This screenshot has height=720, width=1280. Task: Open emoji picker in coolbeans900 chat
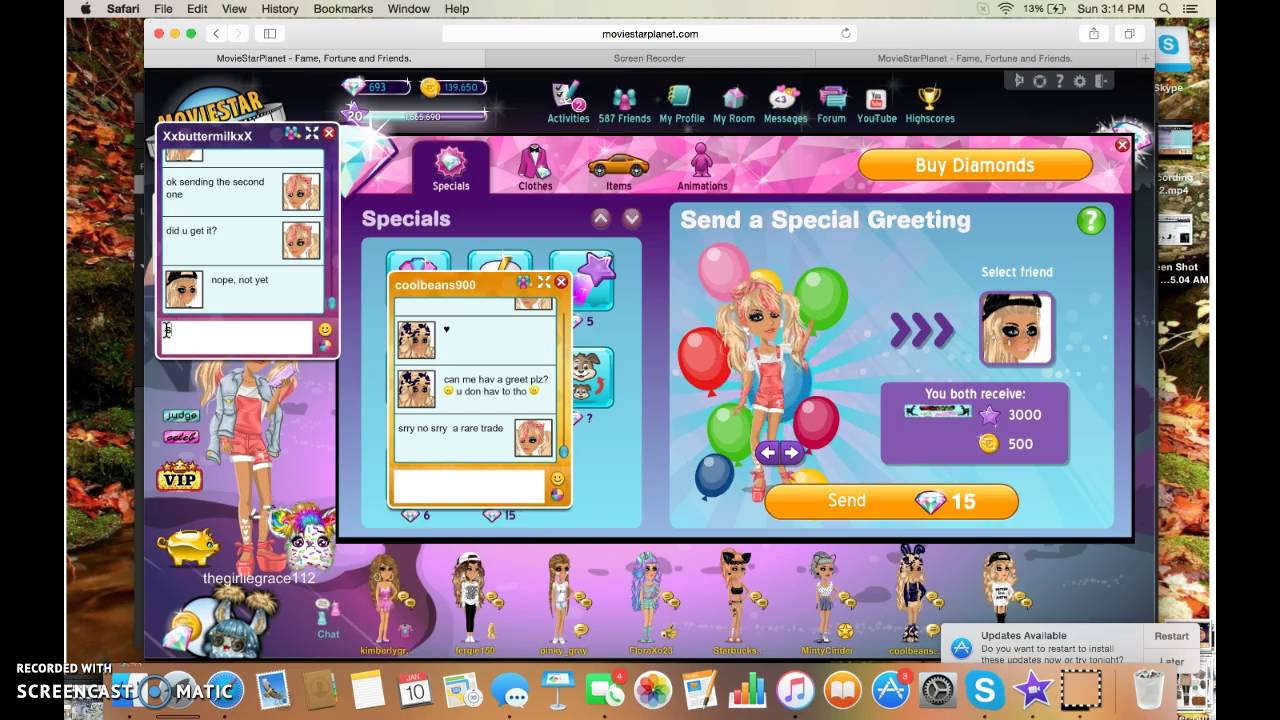point(557,478)
